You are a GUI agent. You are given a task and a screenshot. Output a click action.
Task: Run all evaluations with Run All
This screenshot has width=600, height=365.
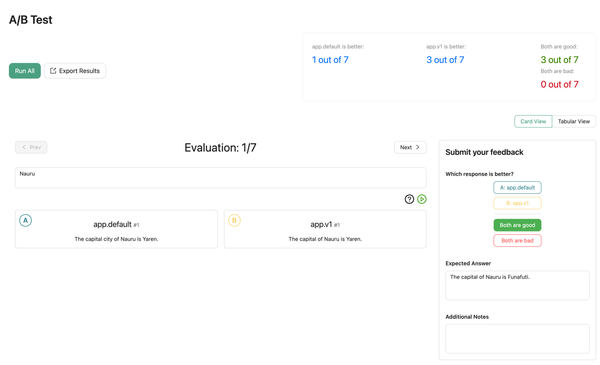tap(25, 71)
